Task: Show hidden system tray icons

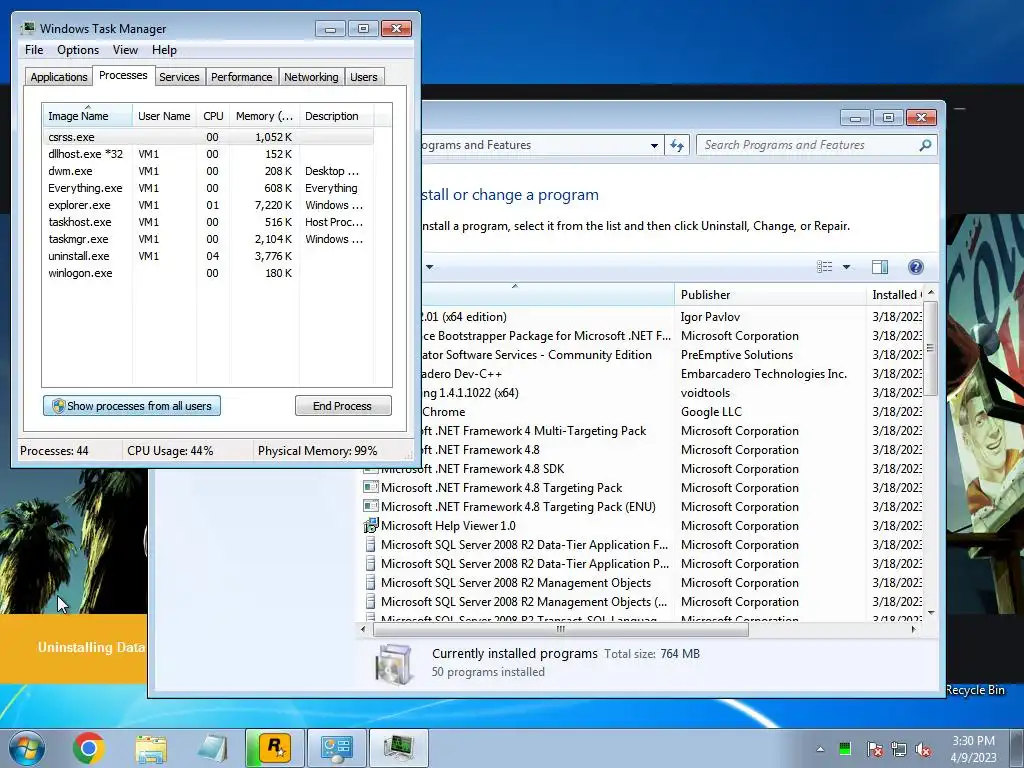Action: click(x=820, y=749)
